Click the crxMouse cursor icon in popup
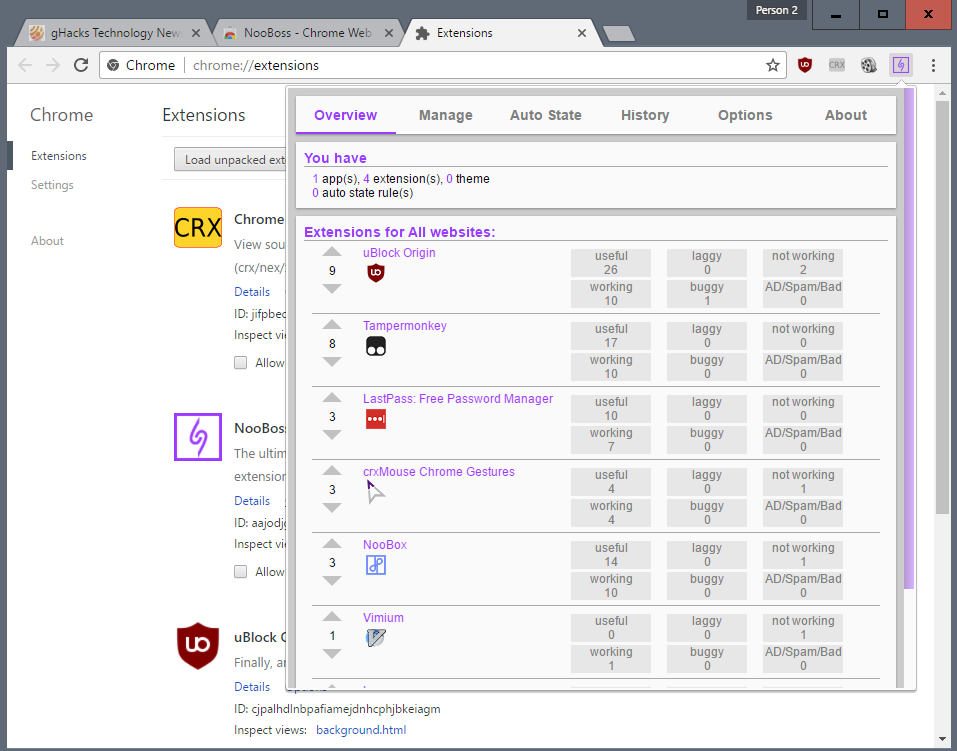 click(375, 492)
